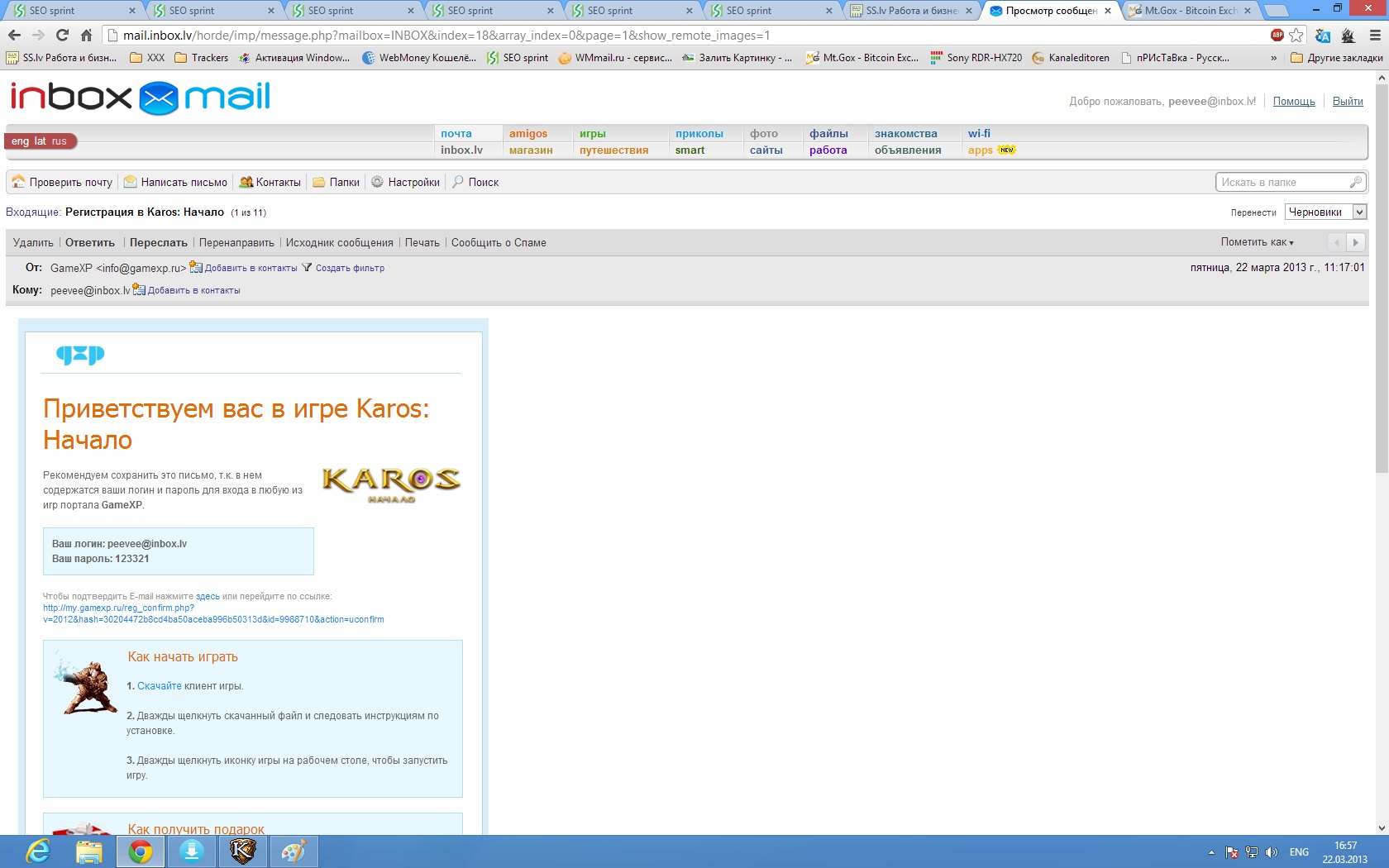Click Проверить почту button
The width and height of the screenshot is (1389, 868).
pyautogui.click(x=63, y=182)
